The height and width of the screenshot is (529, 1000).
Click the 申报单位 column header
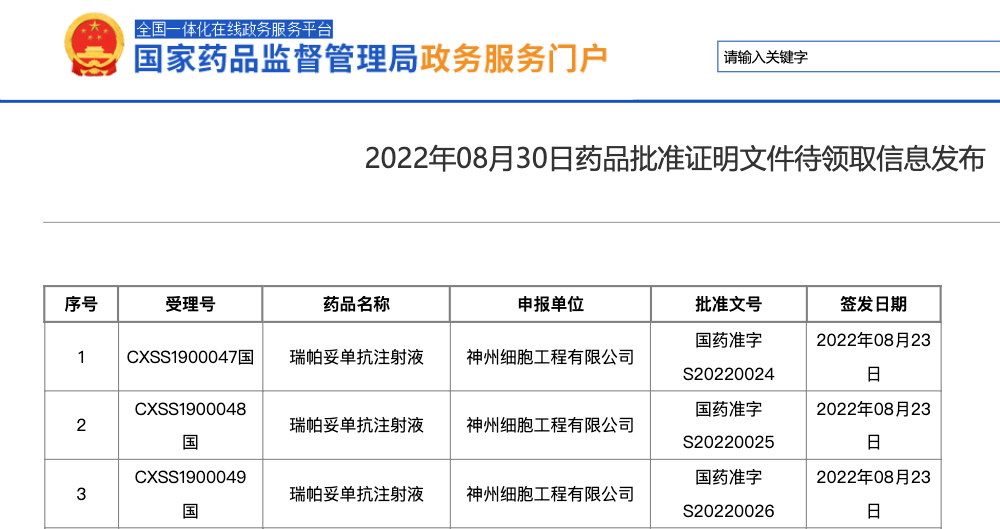[x=550, y=304]
